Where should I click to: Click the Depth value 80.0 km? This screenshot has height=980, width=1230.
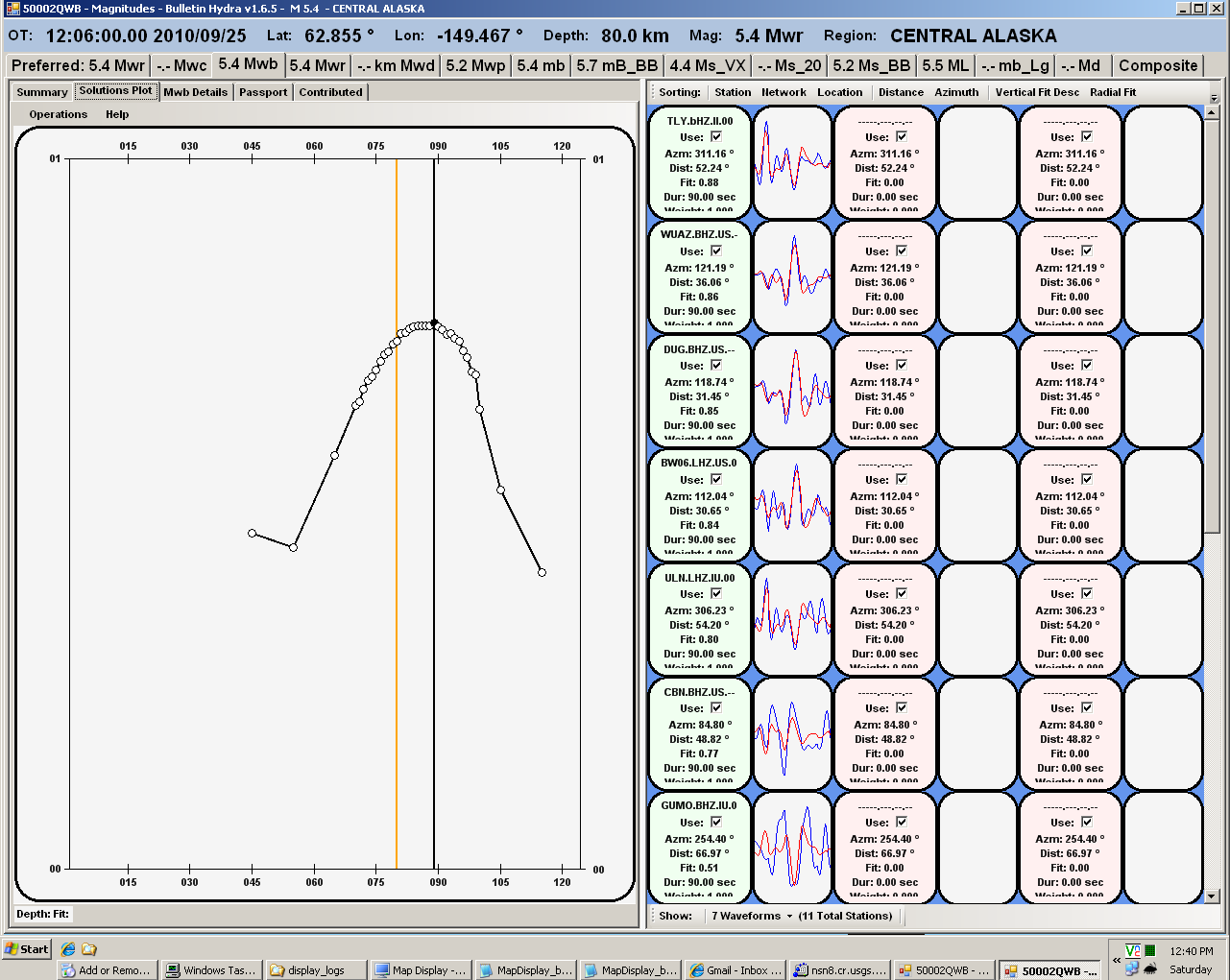[x=635, y=36]
